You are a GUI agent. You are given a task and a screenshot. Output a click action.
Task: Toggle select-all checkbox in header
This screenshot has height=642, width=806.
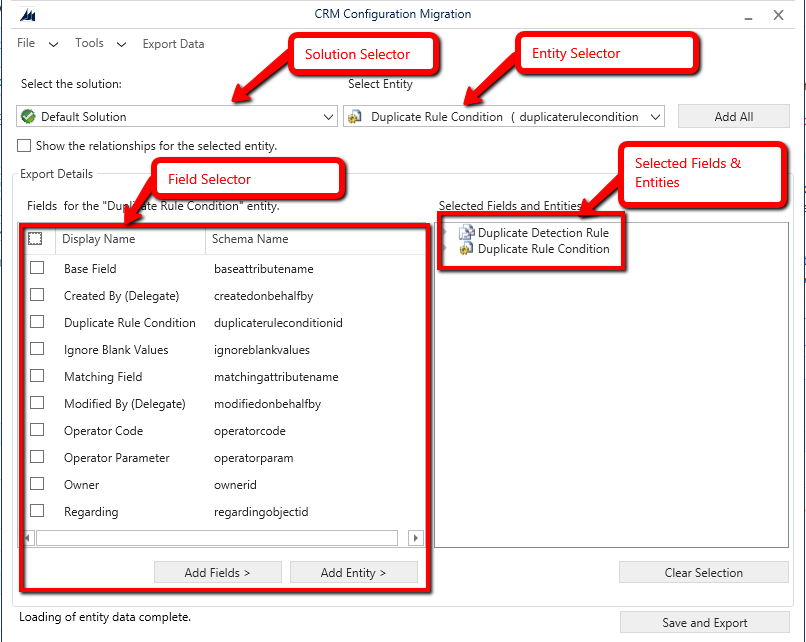[x=36, y=239]
